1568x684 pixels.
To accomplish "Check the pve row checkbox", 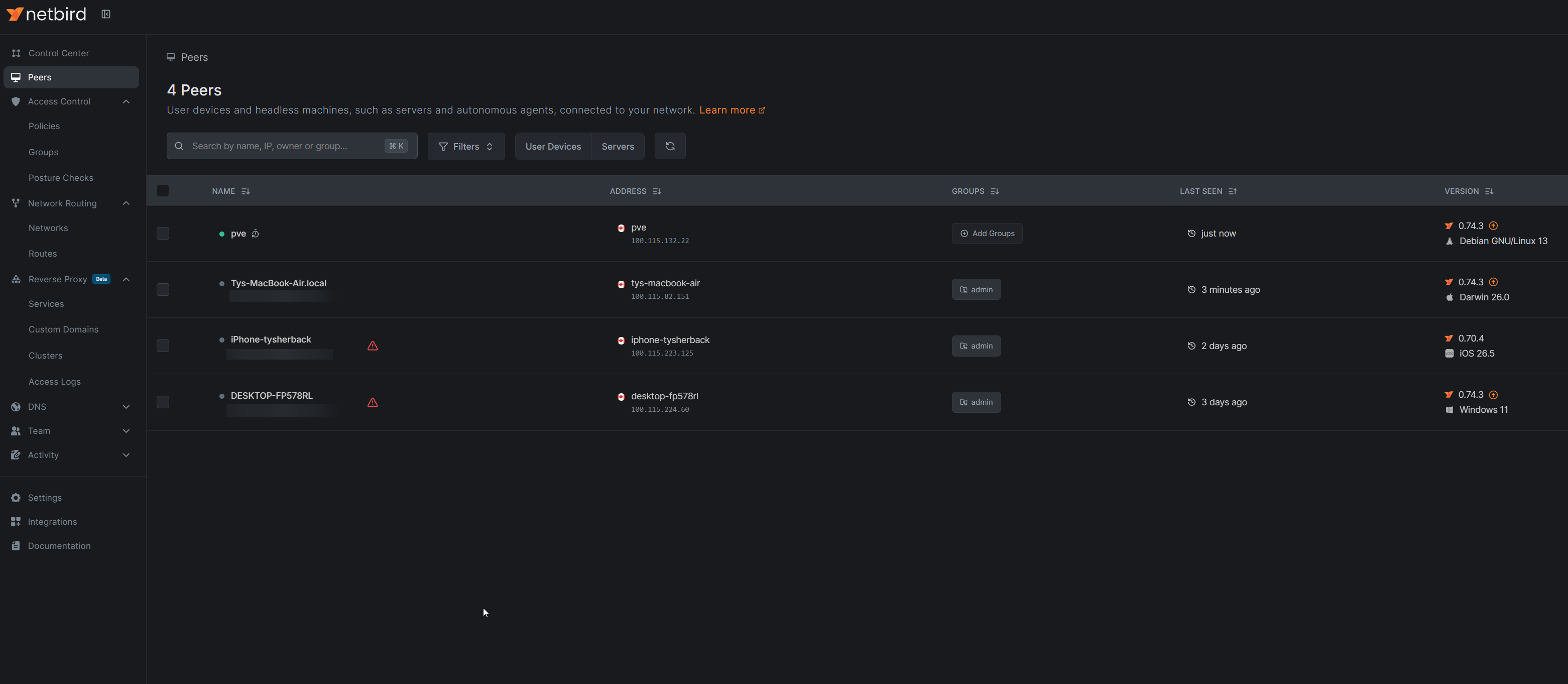I will click(163, 234).
